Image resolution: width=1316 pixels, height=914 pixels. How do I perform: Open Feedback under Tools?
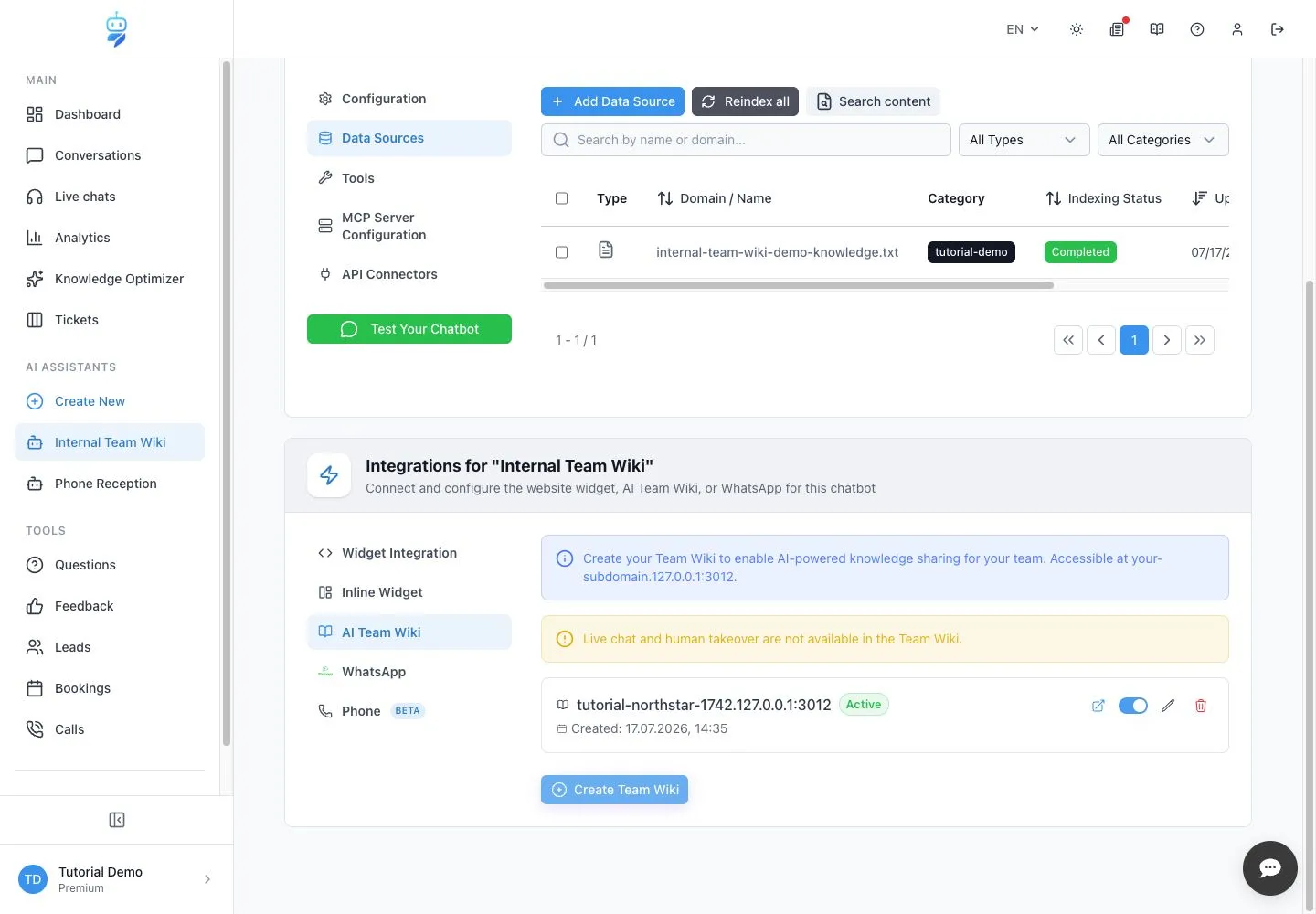[x=110, y=606]
